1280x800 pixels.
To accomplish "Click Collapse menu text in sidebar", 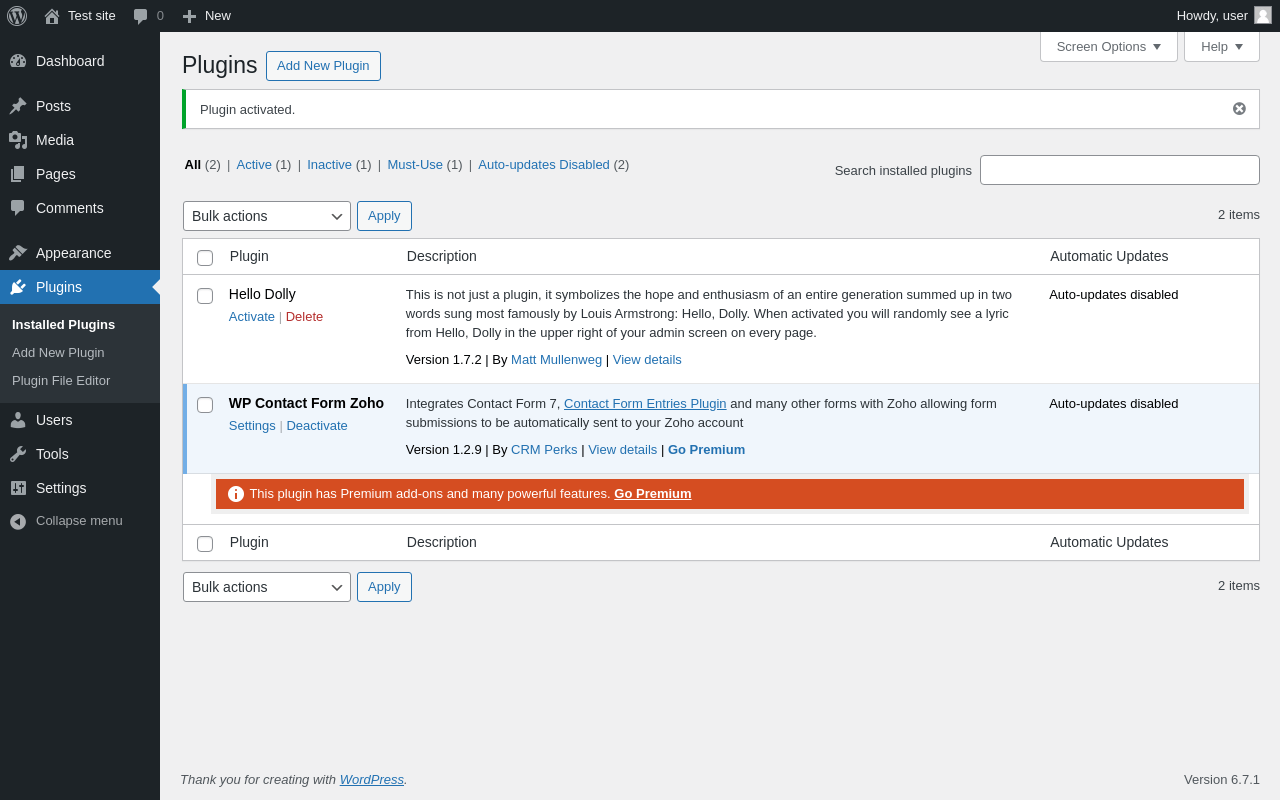I will pyautogui.click(x=79, y=521).
